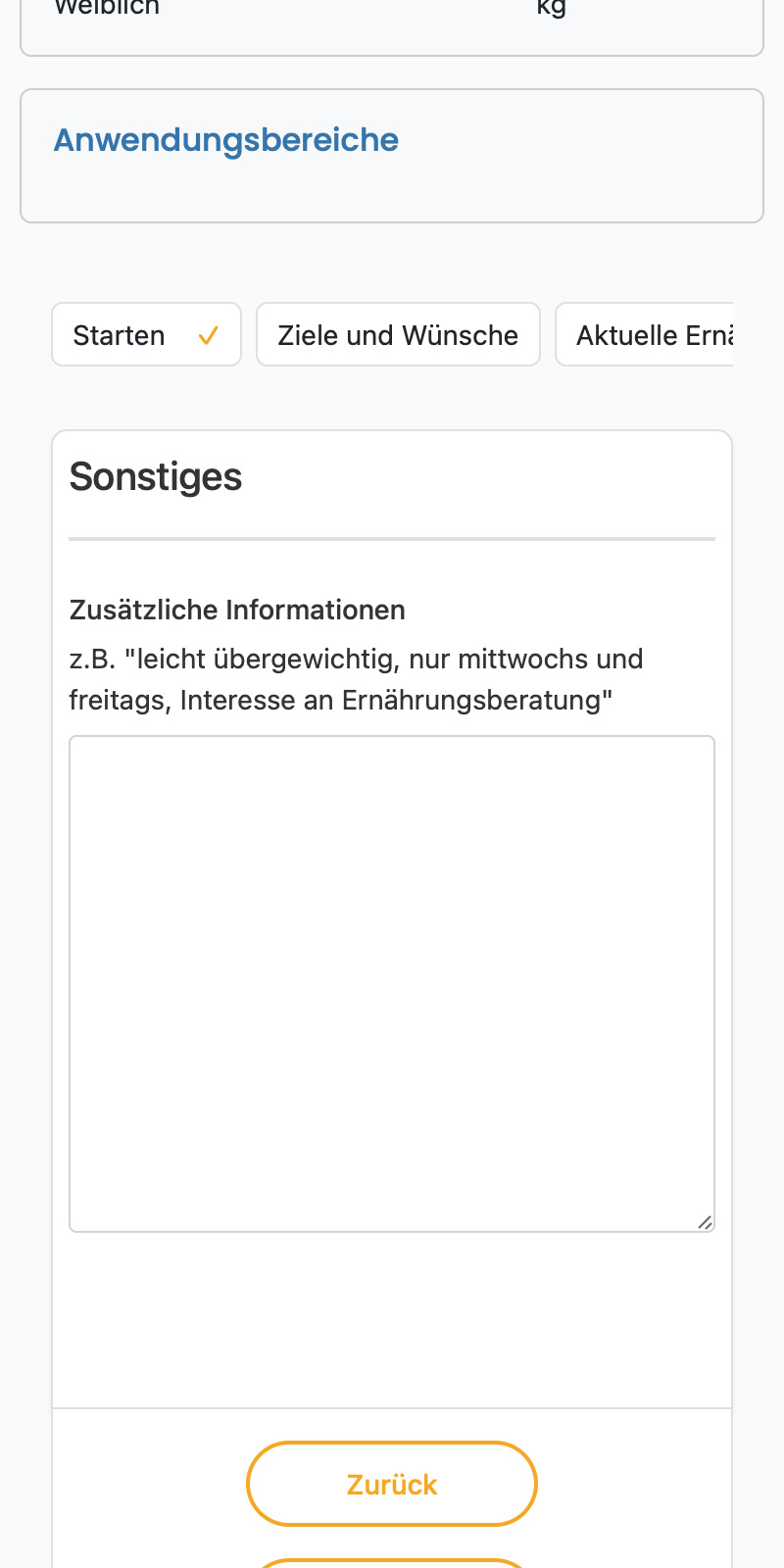Click the Sonstiges heading
The image size is (784, 1568).
(x=156, y=477)
